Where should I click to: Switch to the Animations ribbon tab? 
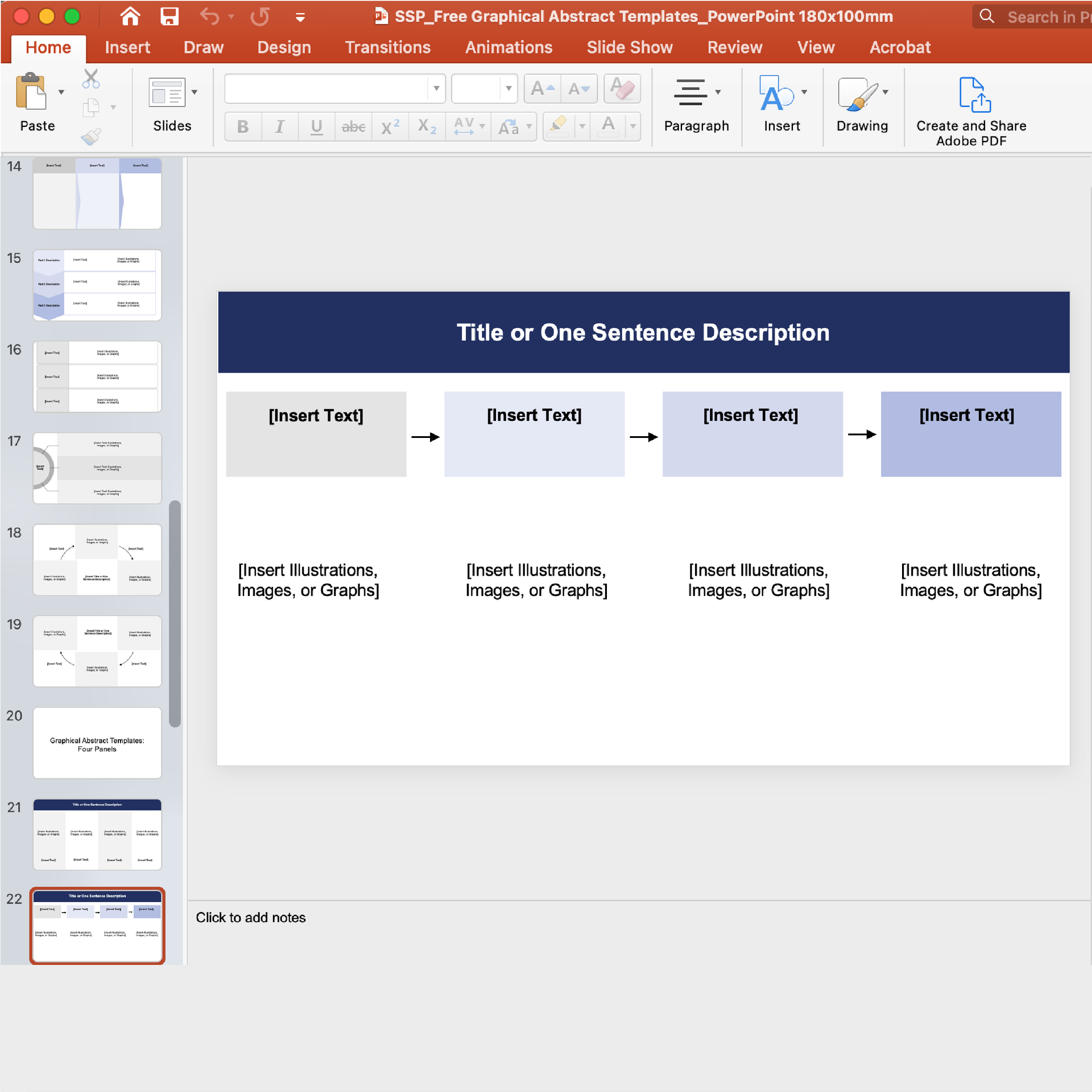tap(508, 47)
